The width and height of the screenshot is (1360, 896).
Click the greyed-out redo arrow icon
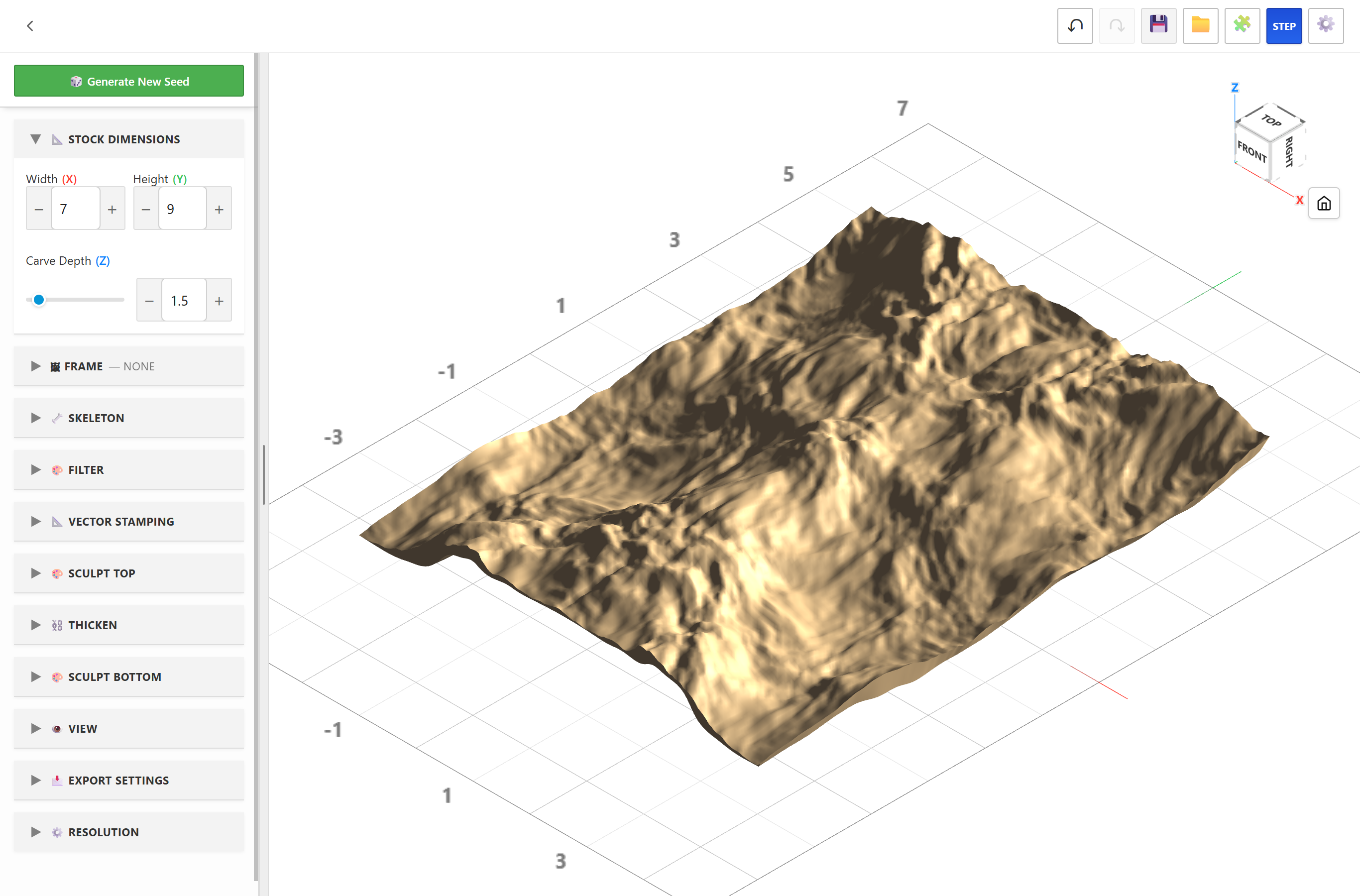tap(1117, 26)
